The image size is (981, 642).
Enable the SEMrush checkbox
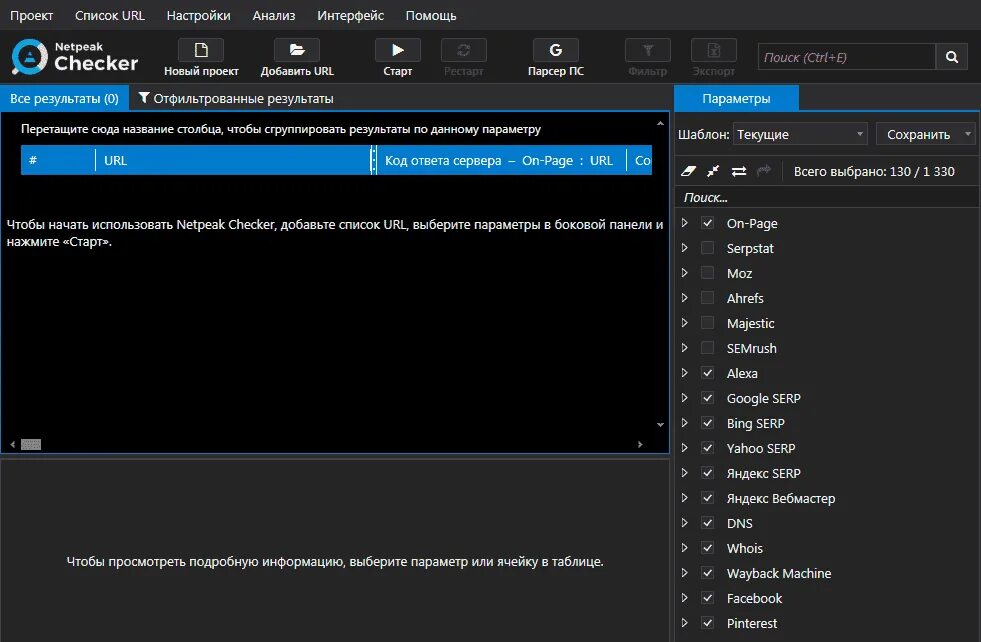(708, 348)
